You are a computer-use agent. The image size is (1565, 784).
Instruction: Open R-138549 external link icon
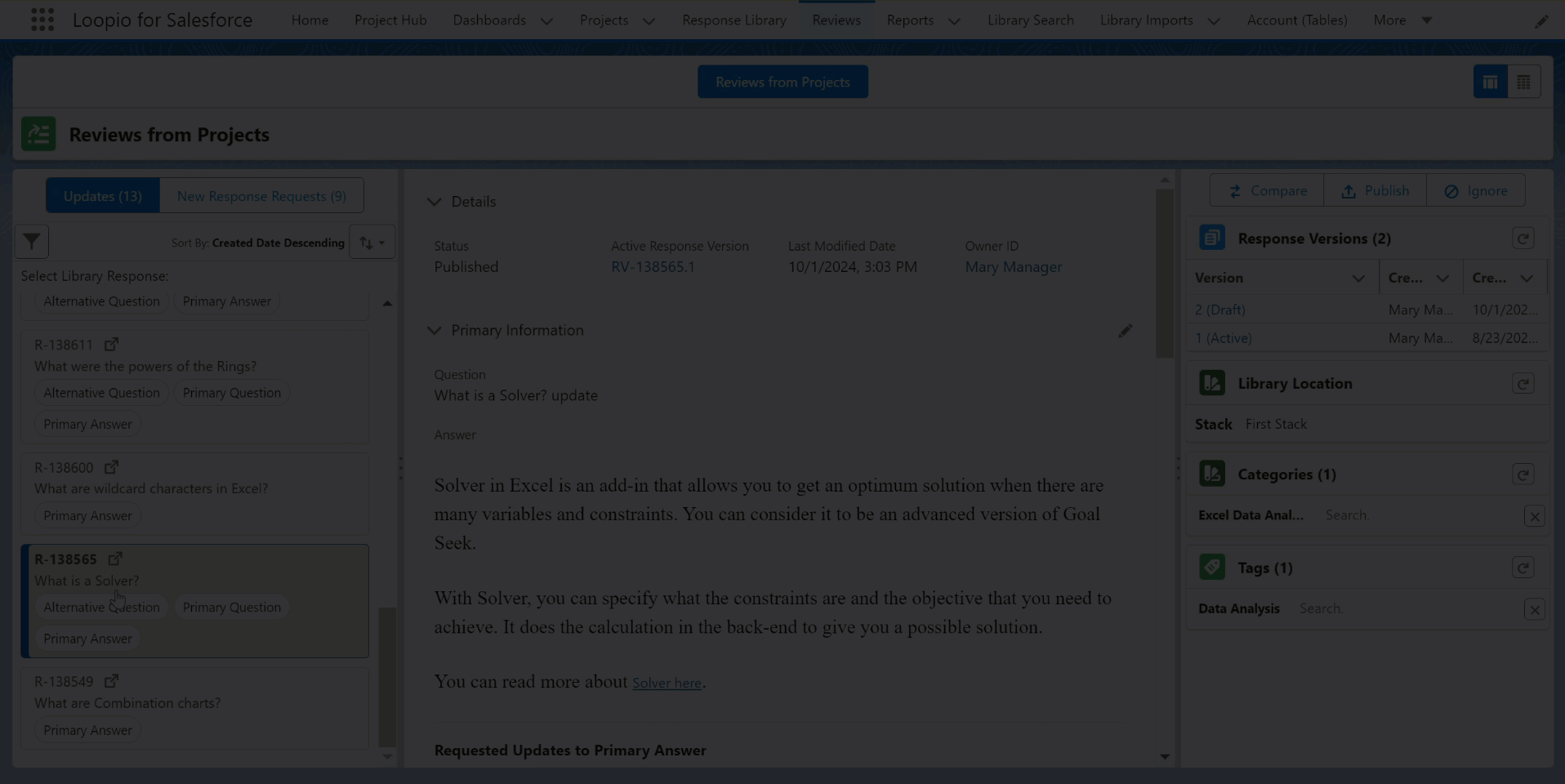coord(111,681)
